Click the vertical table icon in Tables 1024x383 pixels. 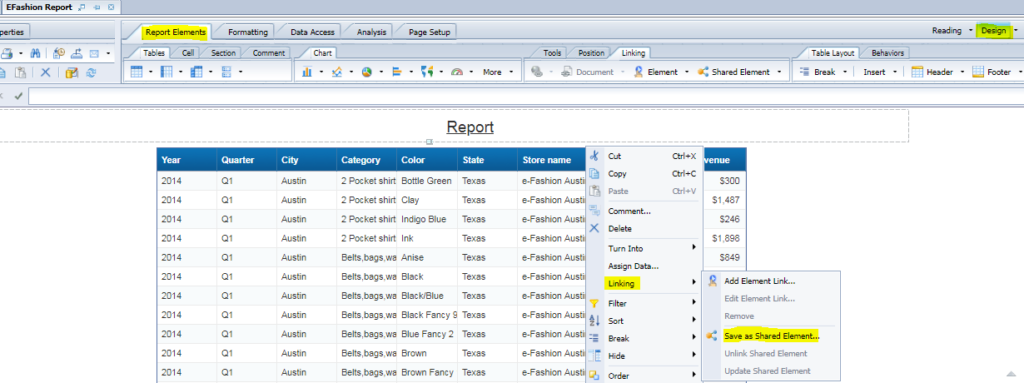point(137,72)
